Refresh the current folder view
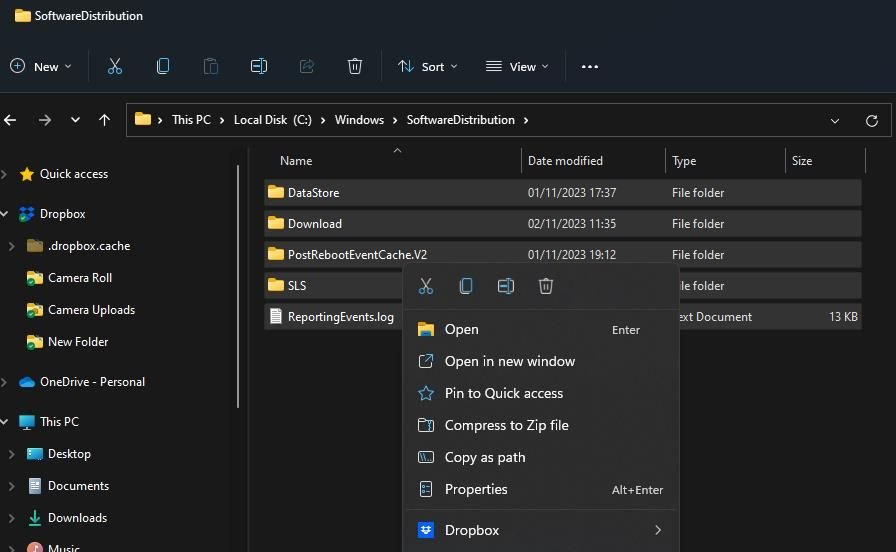The image size is (896, 552). [x=872, y=120]
